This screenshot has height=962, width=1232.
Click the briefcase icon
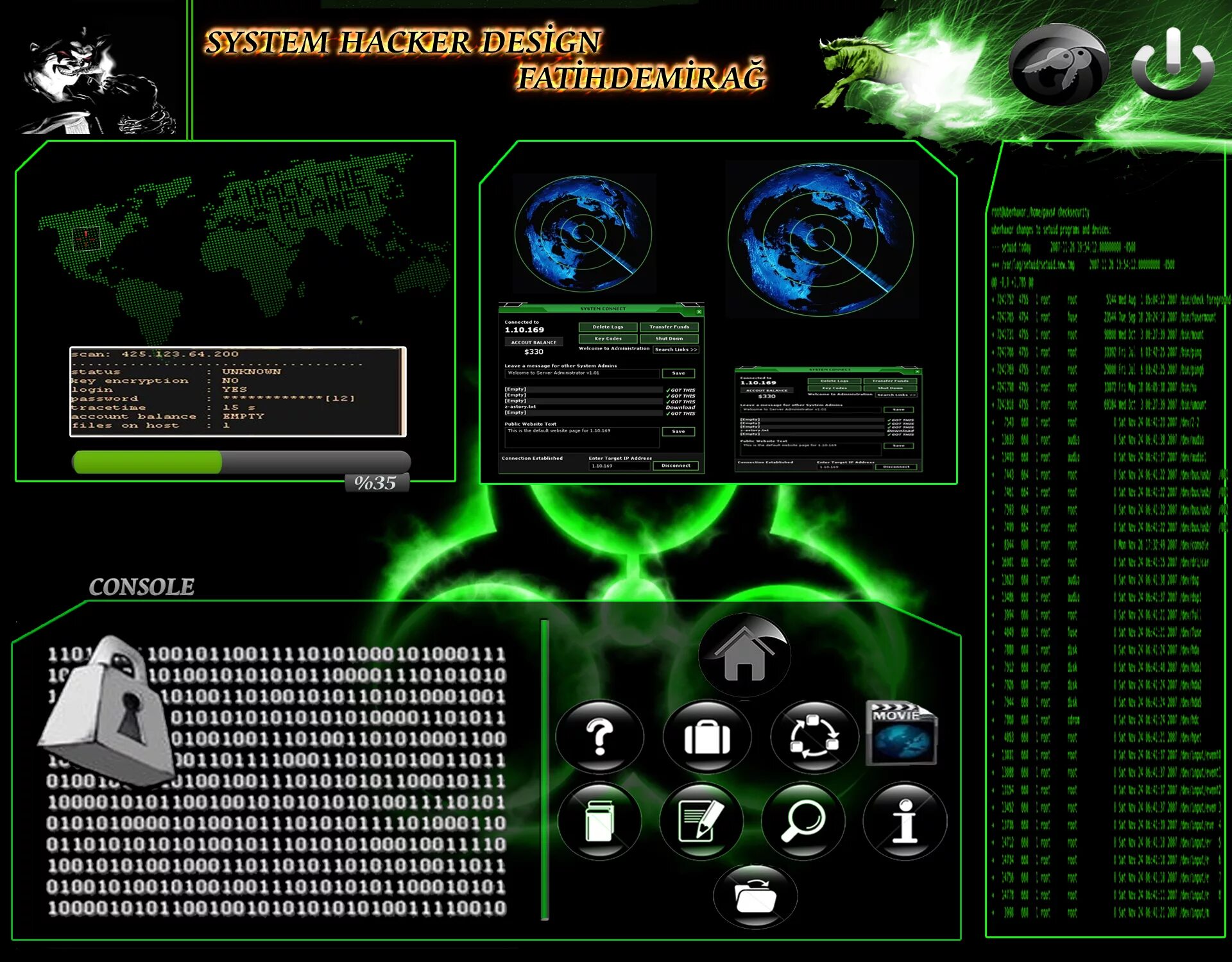pyautogui.click(x=707, y=736)
